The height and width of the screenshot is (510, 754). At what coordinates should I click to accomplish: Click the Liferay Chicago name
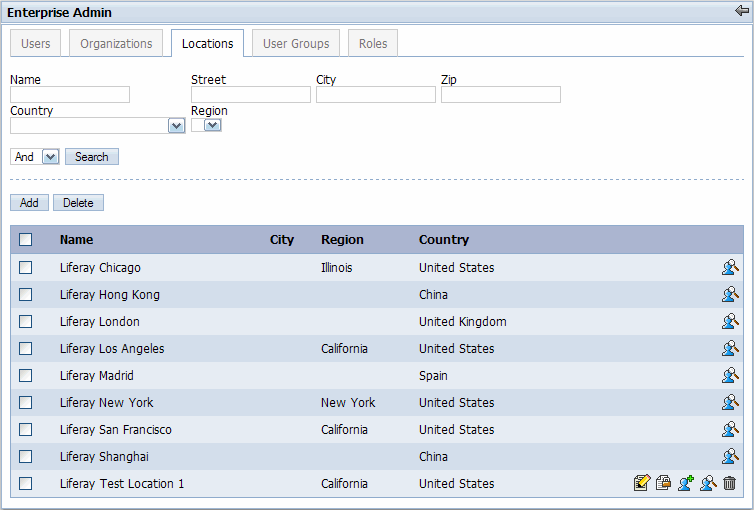point(100,267)
